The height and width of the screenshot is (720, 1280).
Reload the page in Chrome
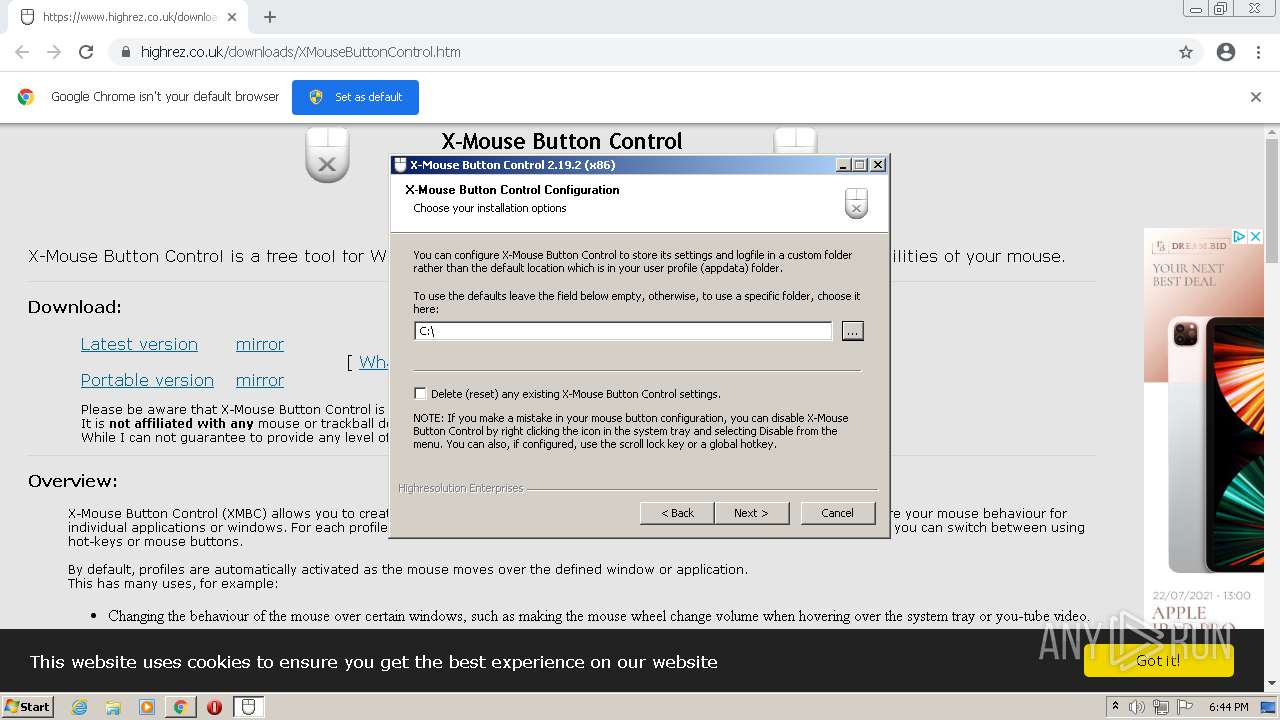point(86,52)
